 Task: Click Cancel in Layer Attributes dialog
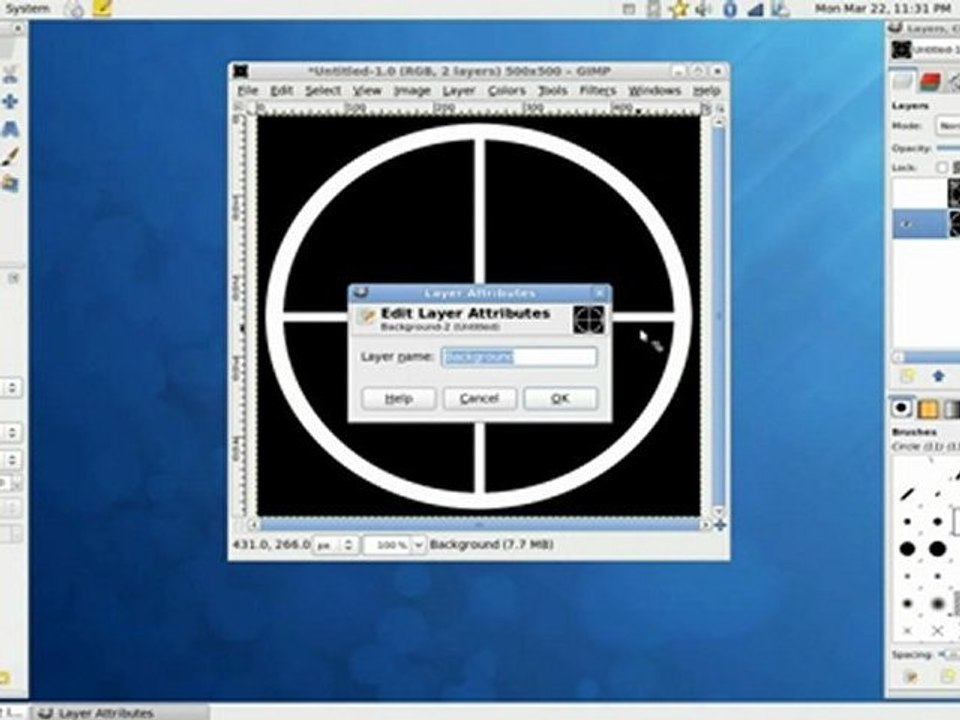(479, 398)
